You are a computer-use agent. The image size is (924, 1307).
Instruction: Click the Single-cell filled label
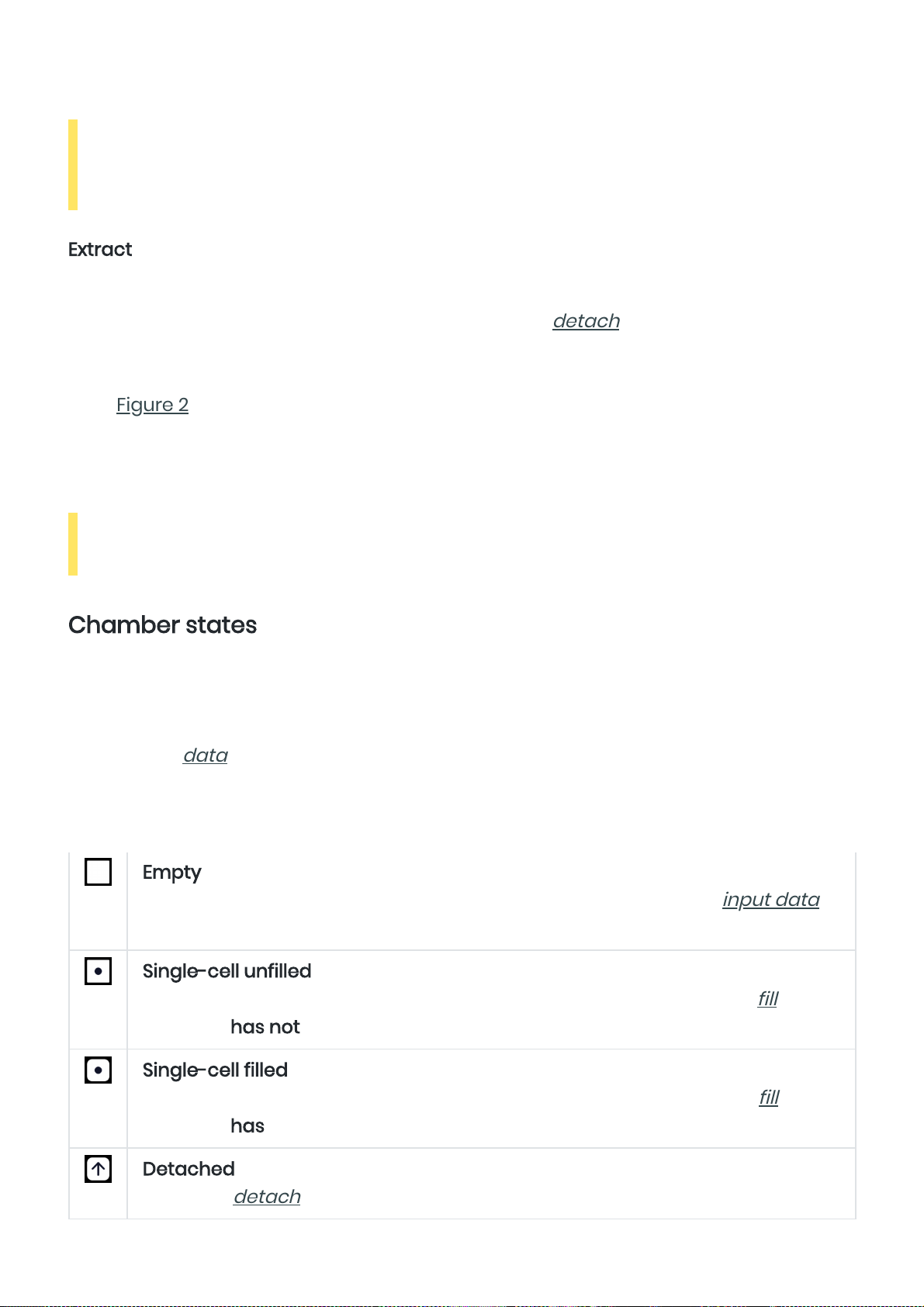215,1070
